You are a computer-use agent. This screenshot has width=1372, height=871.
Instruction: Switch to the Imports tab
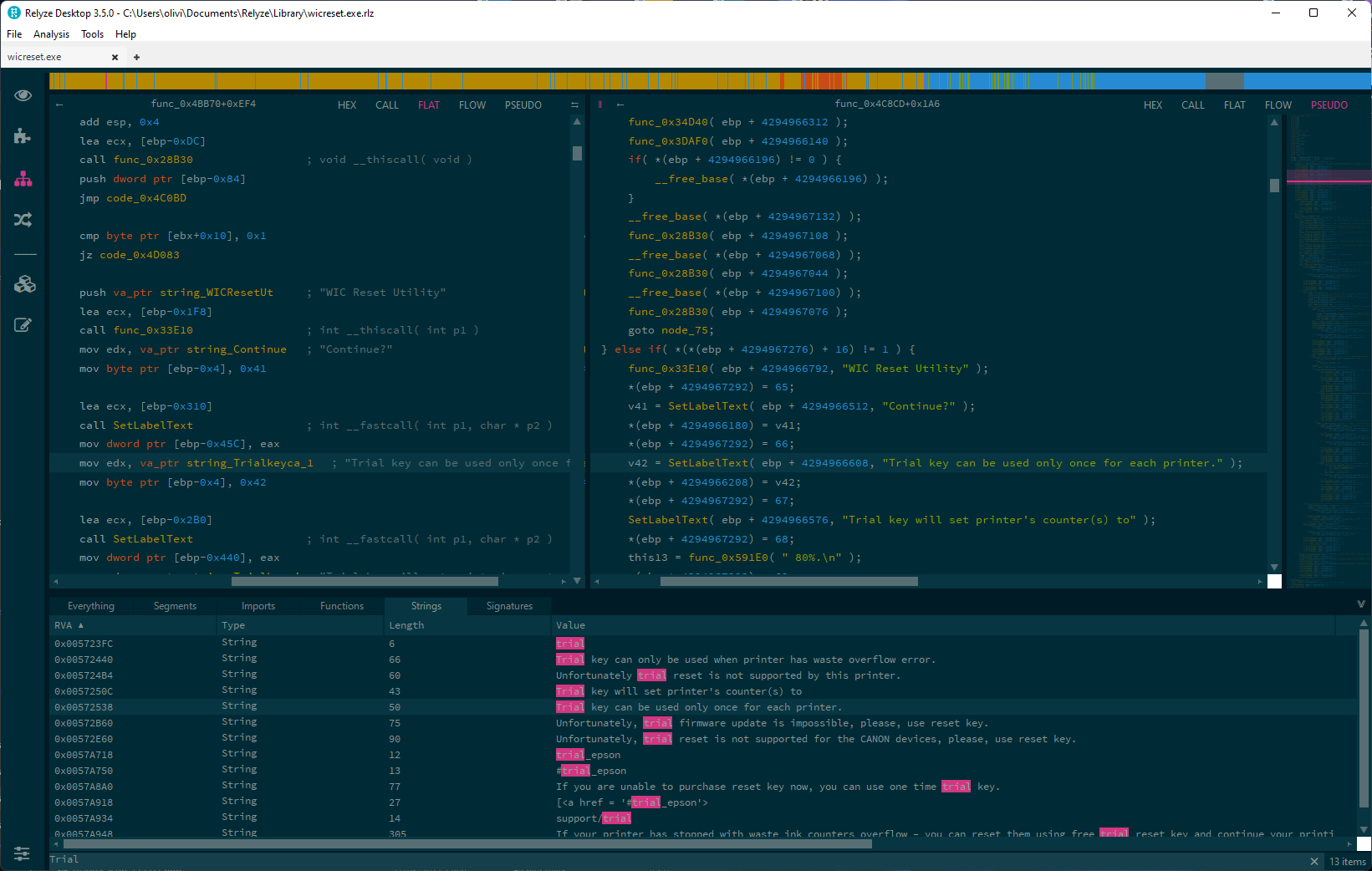(x=258, y=606)
